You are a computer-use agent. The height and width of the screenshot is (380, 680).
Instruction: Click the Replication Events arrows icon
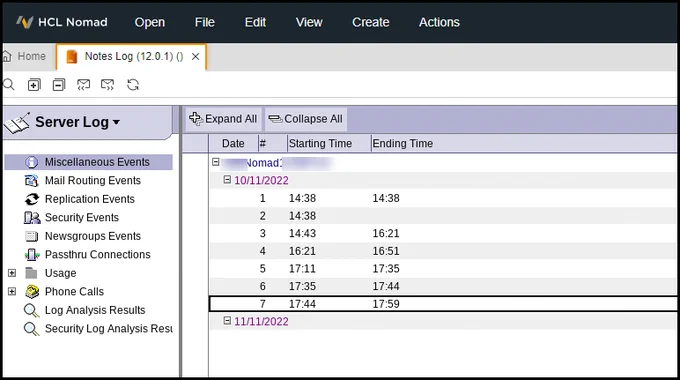tap(31, 199)
